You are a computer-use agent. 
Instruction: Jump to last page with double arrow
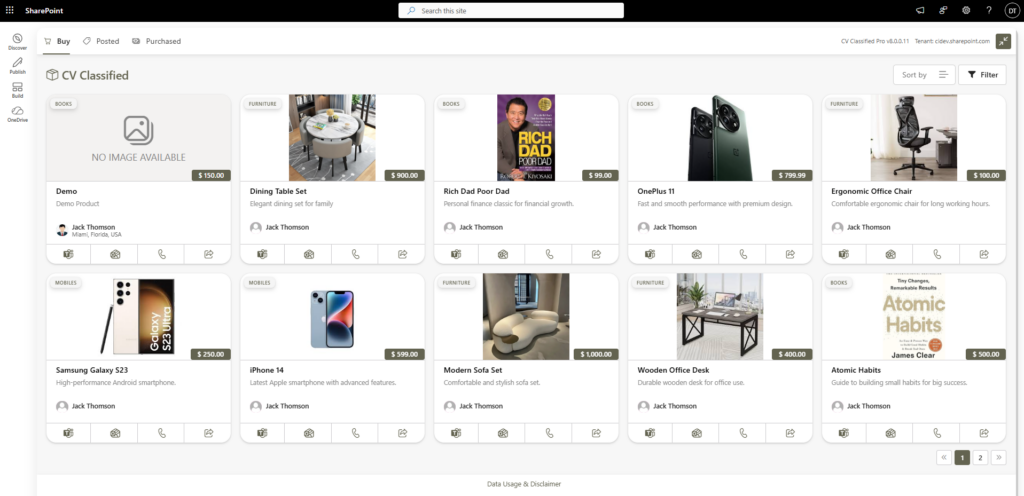999,458
